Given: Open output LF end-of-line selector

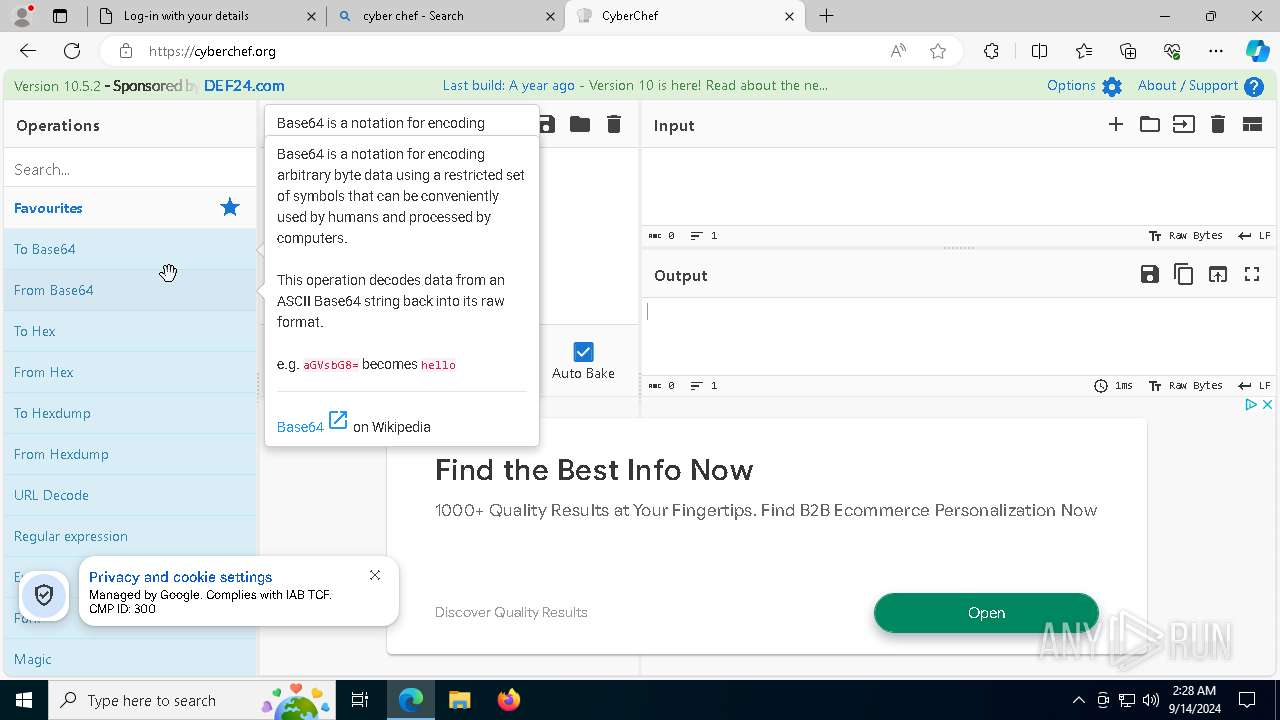Looking at the screenshot, I should pos(1254,386).
